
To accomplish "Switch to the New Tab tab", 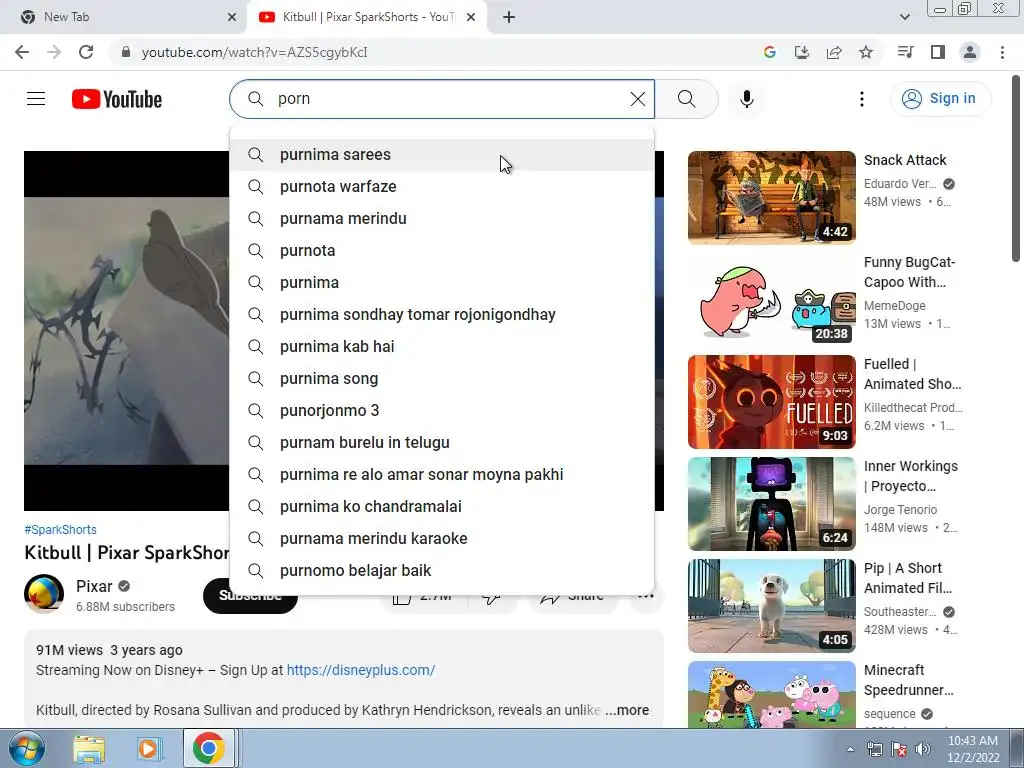I will click(x=124, y=17).
